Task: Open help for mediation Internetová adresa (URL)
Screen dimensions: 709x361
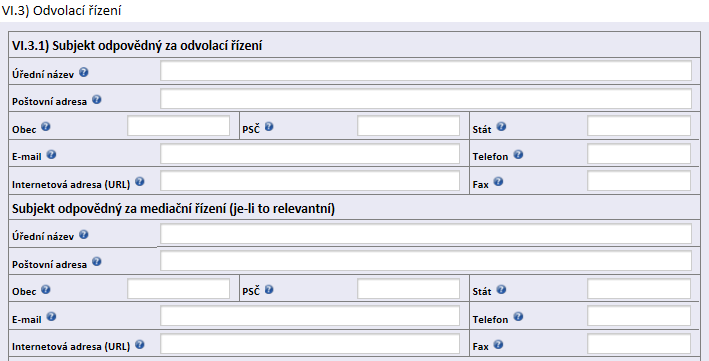Action: point(140,345)
